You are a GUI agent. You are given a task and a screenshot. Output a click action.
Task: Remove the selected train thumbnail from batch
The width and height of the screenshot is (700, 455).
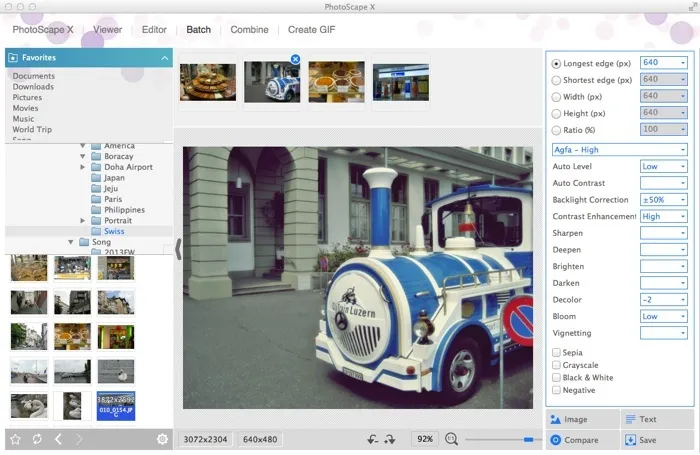(295, 60)
